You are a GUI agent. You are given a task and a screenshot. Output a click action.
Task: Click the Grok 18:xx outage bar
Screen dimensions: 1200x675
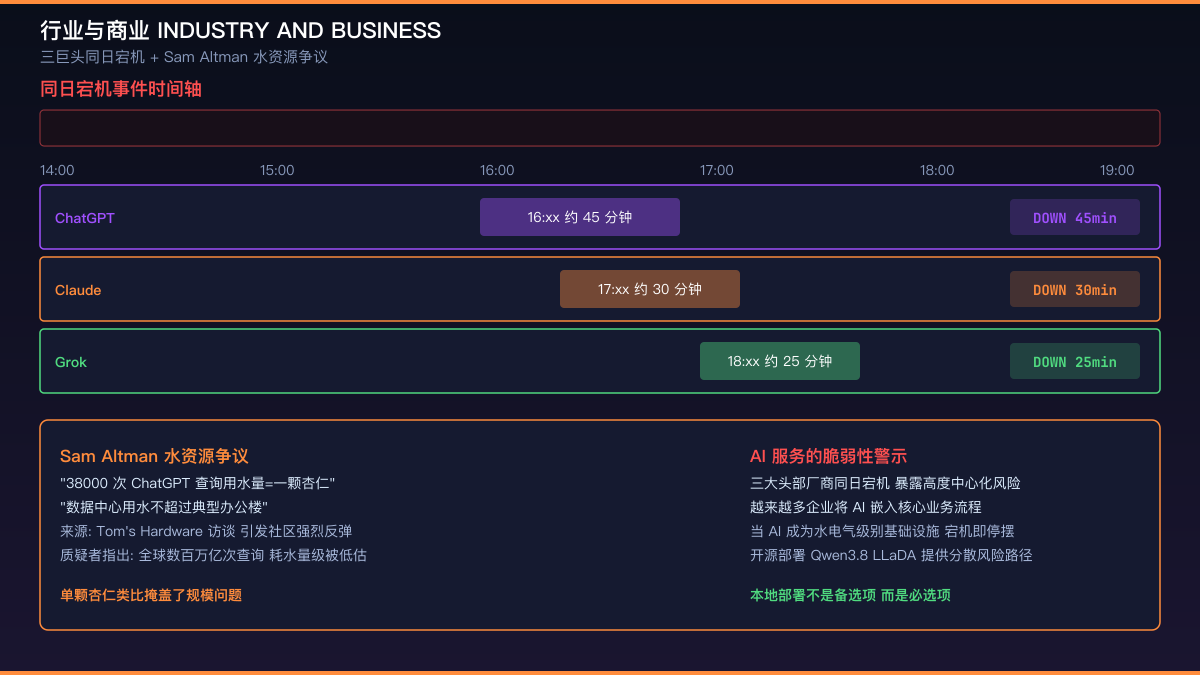780,361
